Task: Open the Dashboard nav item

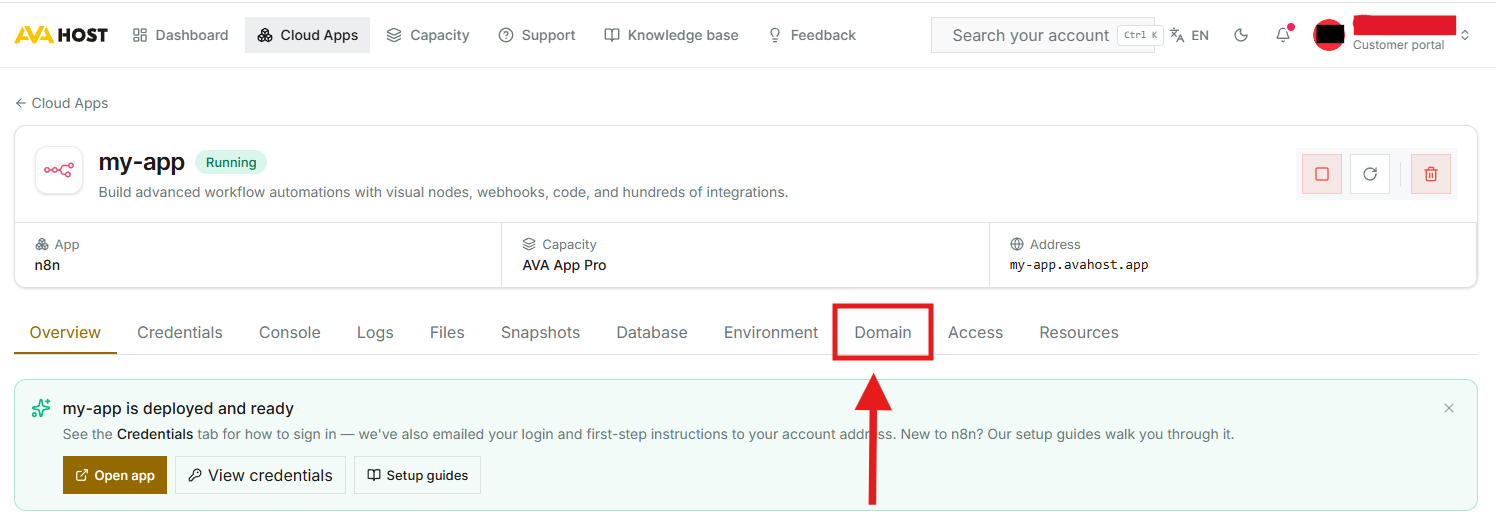Action: click(180, 35)
